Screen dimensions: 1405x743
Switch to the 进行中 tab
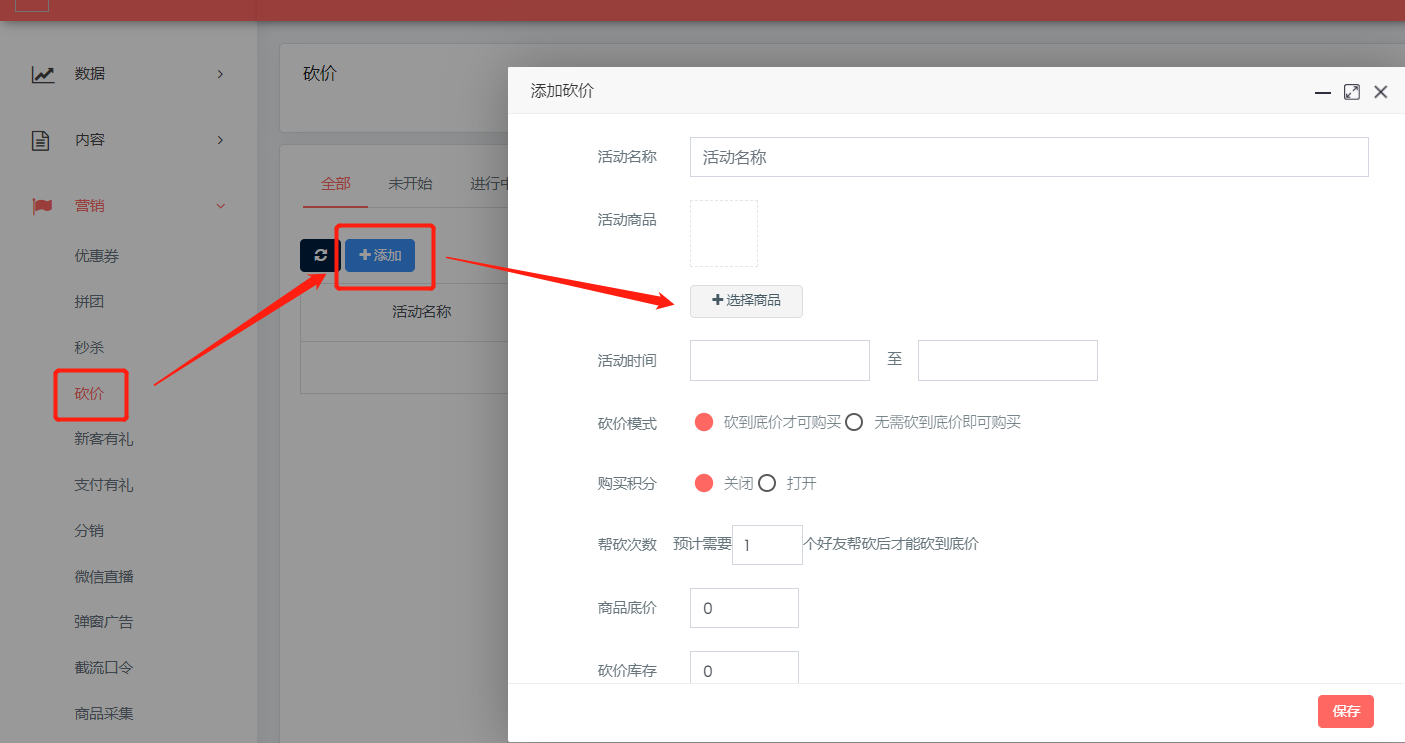489,184
